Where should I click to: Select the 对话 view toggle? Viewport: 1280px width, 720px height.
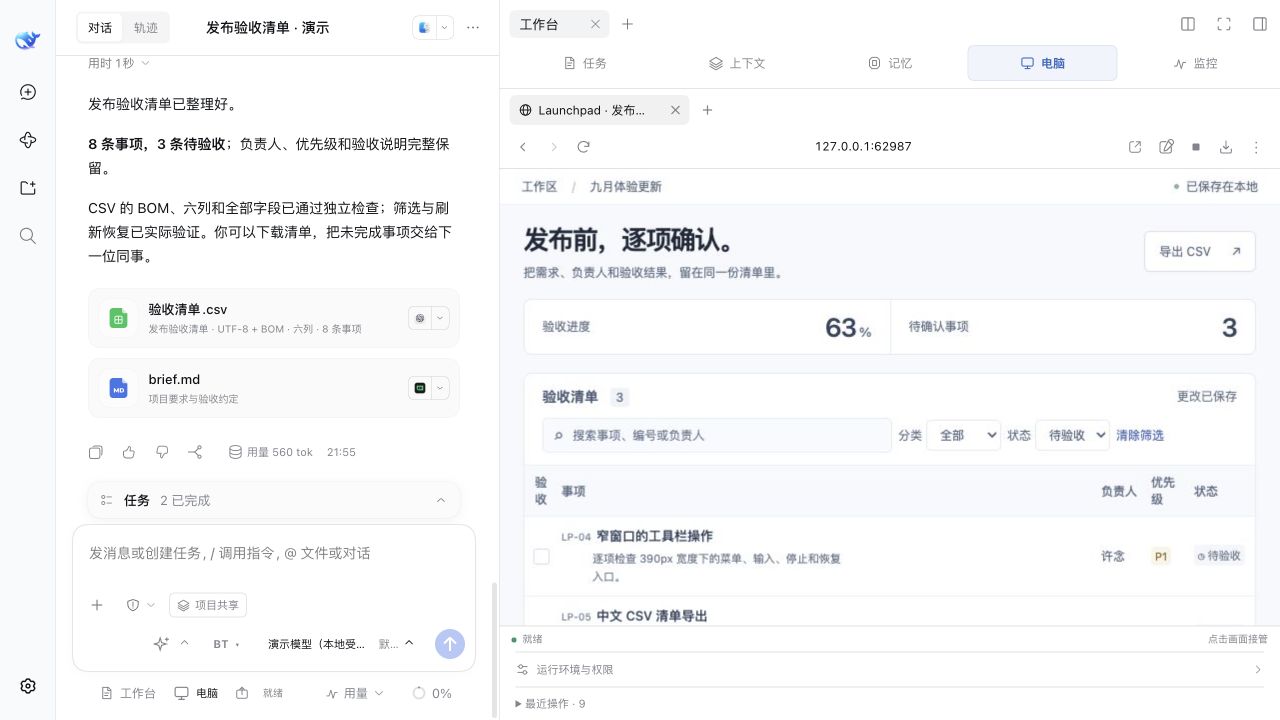point(100,28)
